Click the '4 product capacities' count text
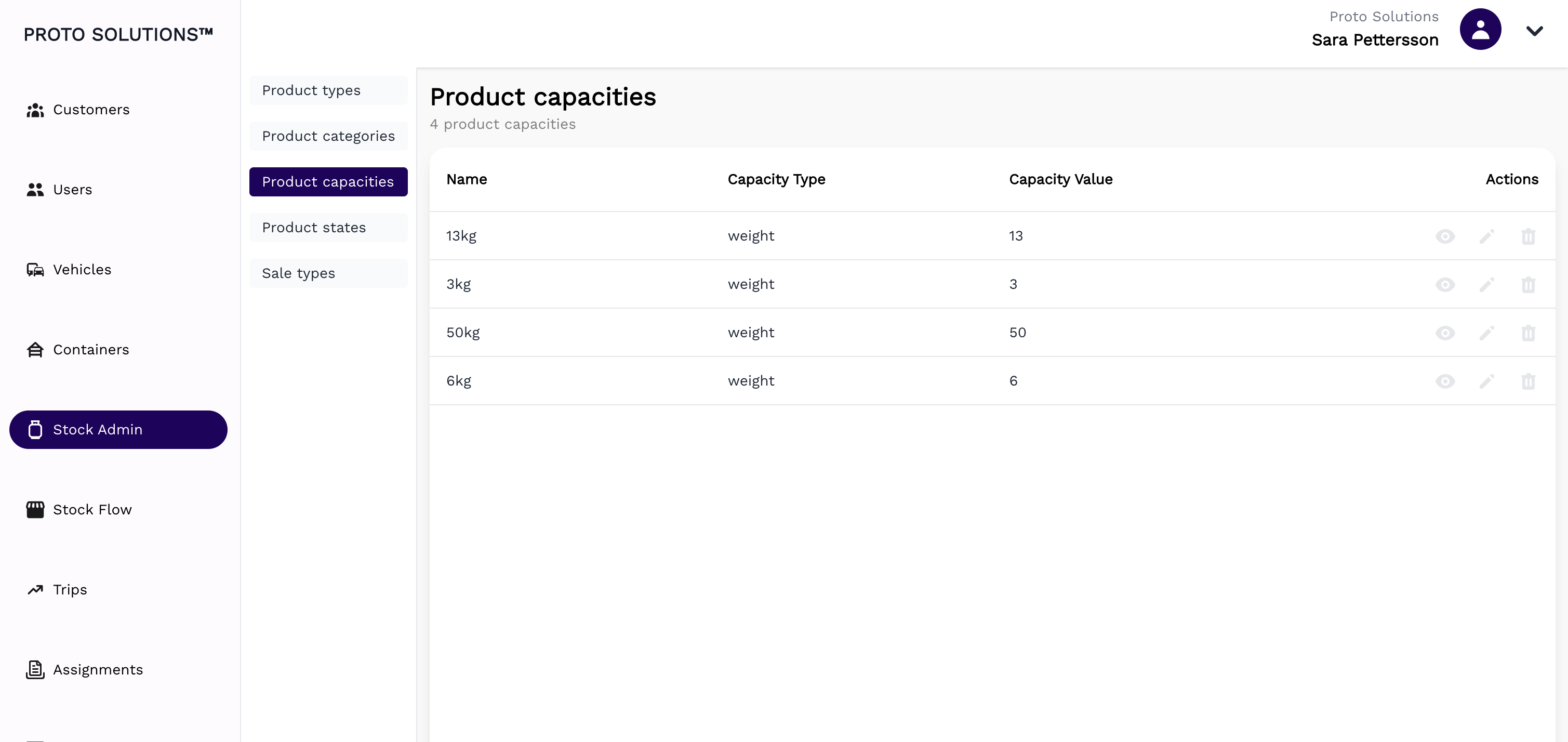Image resolution: width=1568 pixels, height=742 pixels. point(502,124)
